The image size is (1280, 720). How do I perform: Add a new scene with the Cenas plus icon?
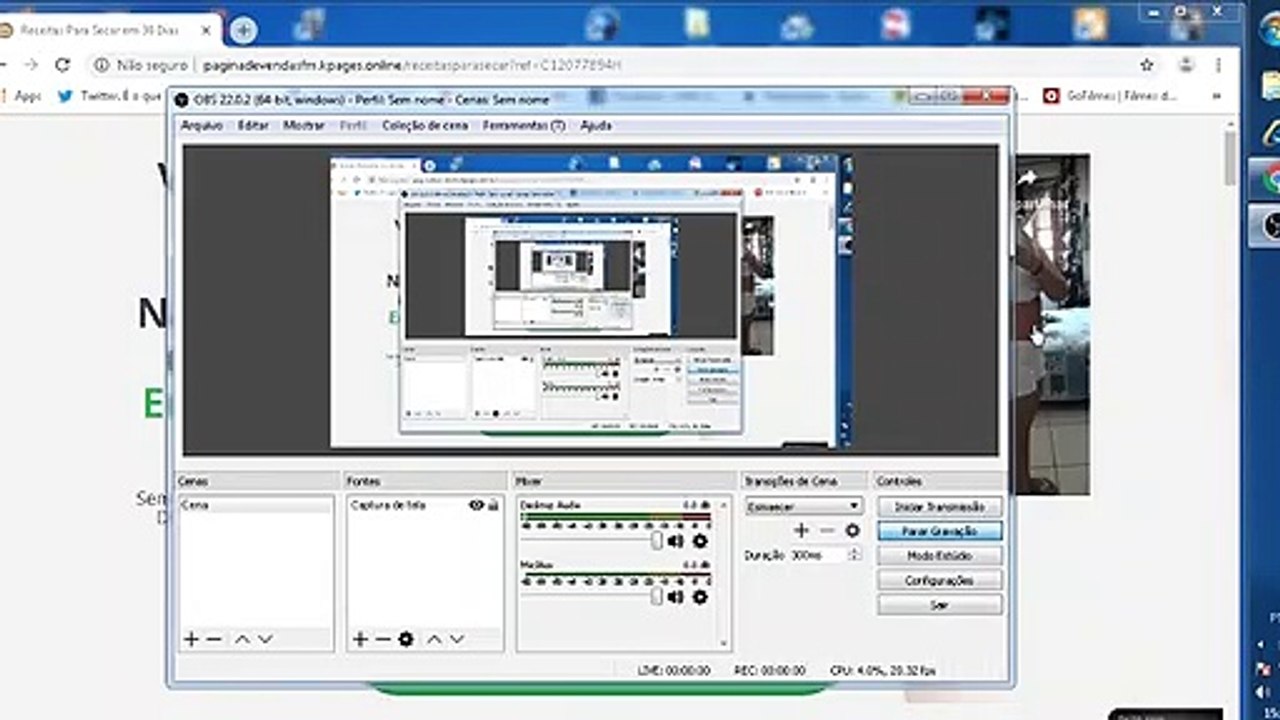point(191,639)
